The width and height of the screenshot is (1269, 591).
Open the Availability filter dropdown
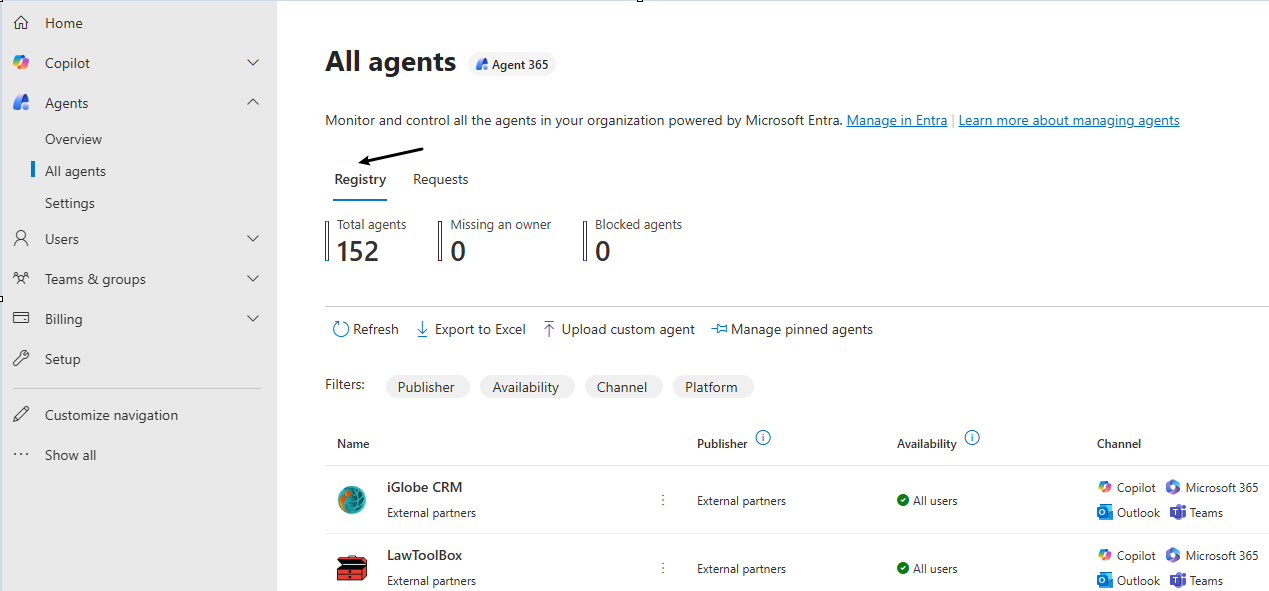[526, 387]
